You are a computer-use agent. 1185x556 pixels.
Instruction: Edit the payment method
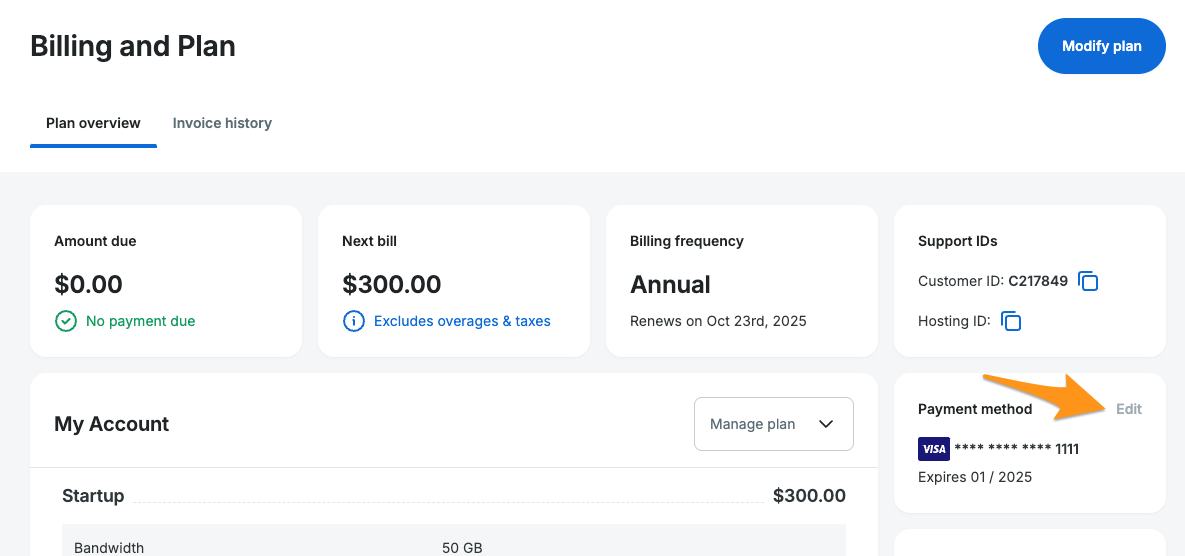(1129, 409)
